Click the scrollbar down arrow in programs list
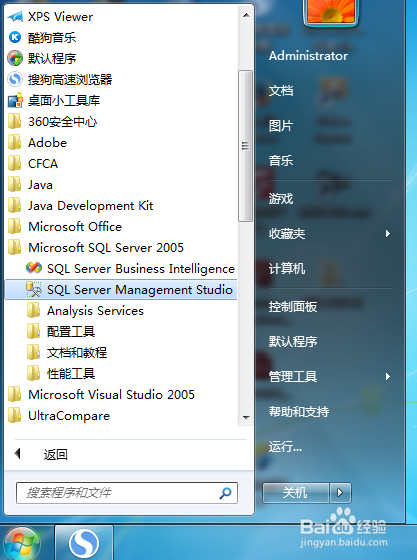This screenshot has height=560, width=417. 246,417
